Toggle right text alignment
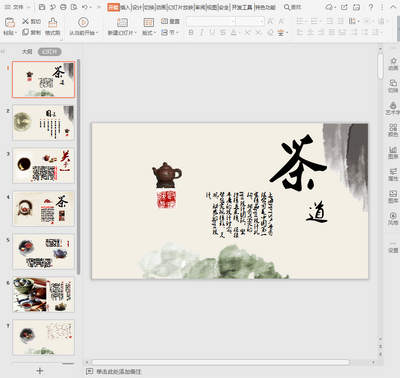 point(321,32)
